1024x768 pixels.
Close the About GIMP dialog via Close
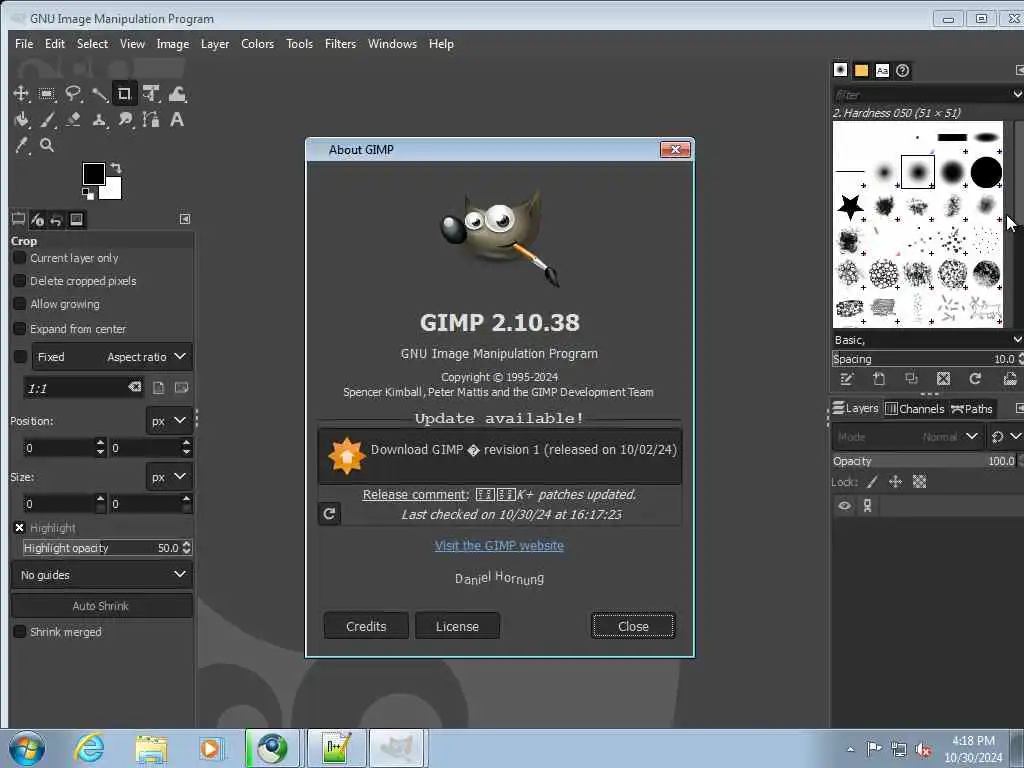tap(633, 626)
